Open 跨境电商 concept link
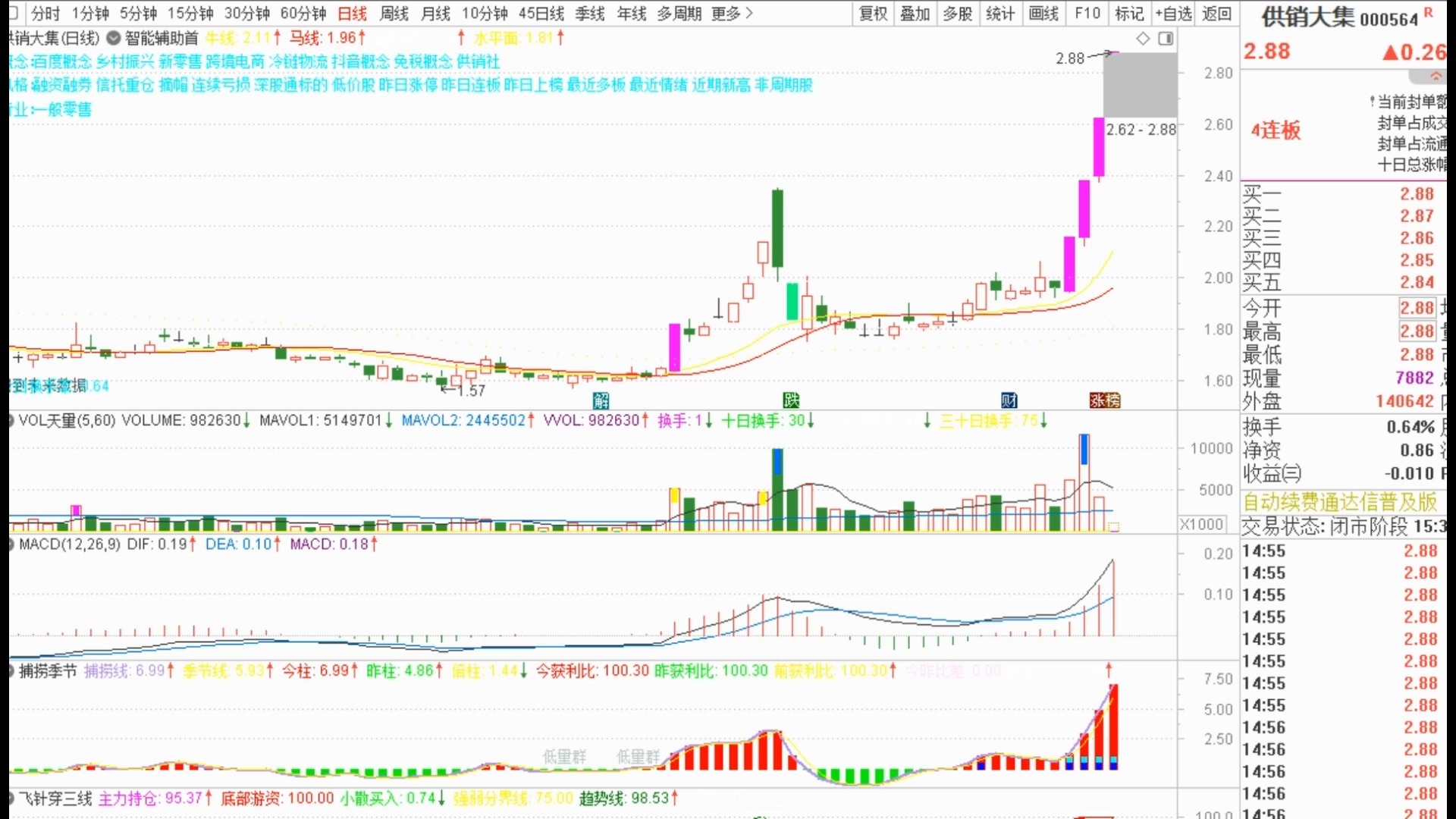This screenshot has width=1456, height=819. tap(235, 61)
